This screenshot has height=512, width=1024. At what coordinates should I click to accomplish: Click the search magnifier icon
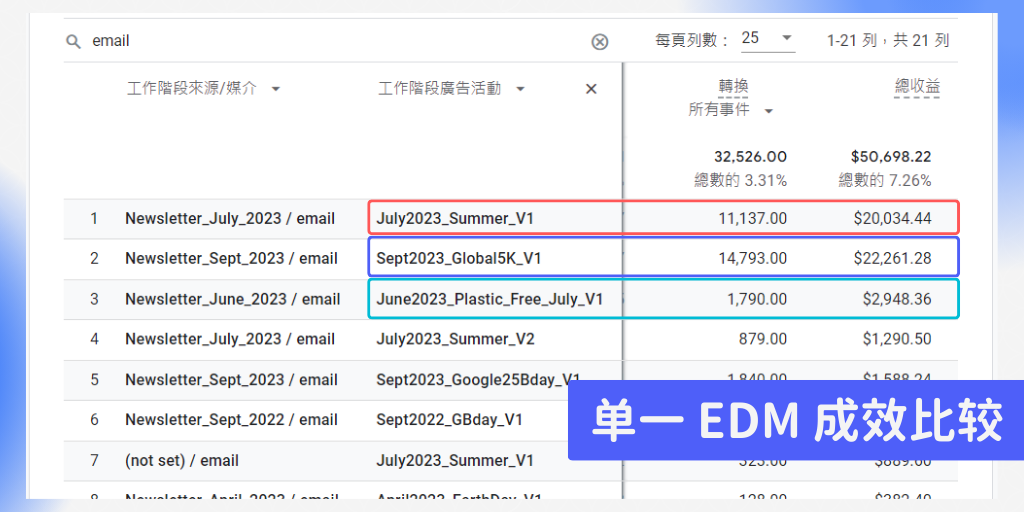click(x=73, y=41)
